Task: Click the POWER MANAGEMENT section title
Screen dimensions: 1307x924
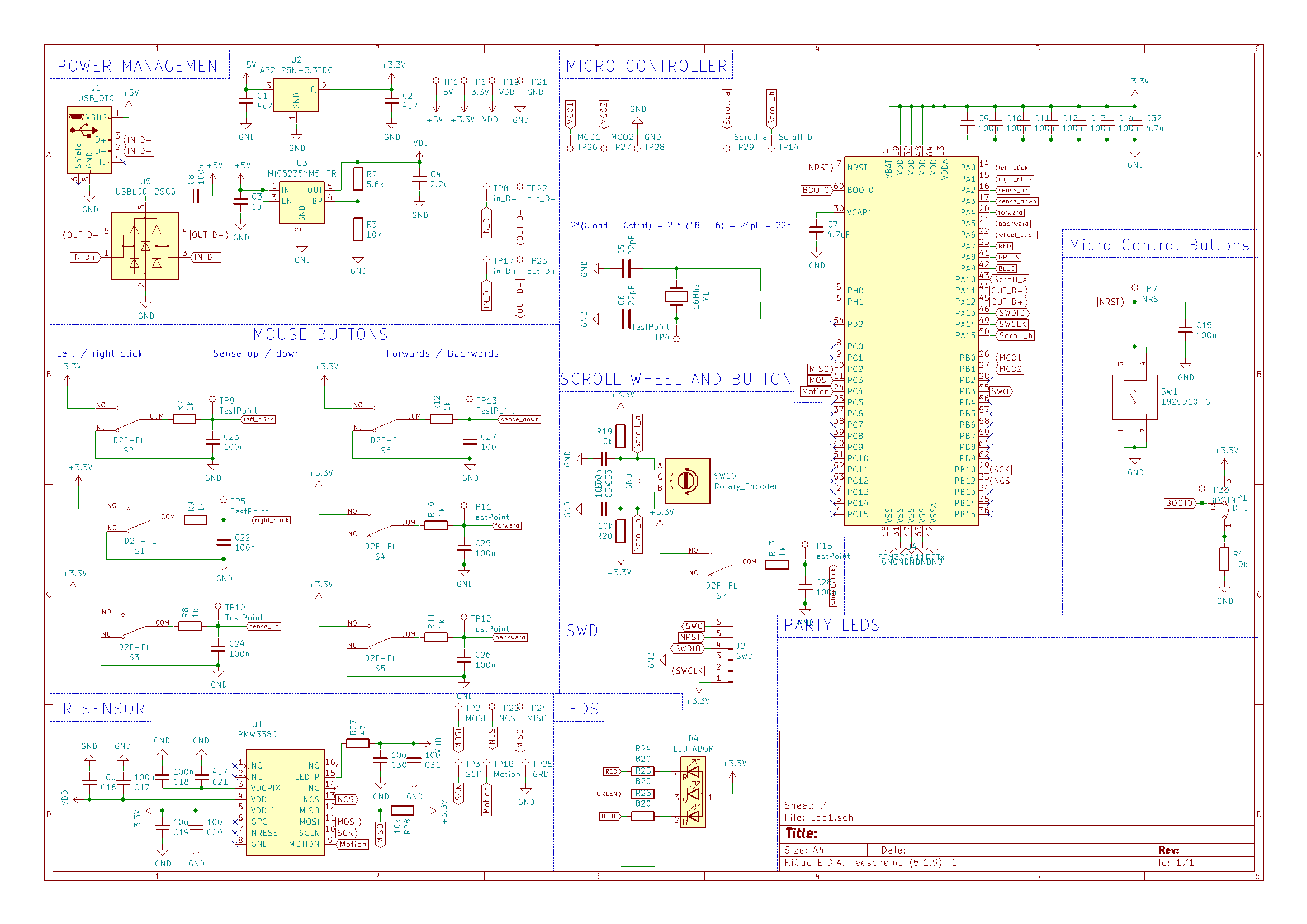Action: coord(142,66)
